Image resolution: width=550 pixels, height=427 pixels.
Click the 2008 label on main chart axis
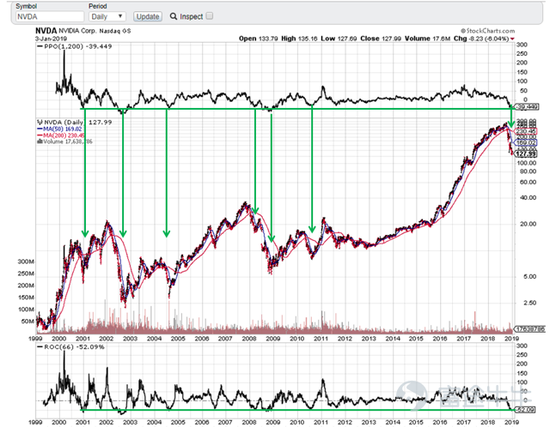click(249, 339)
